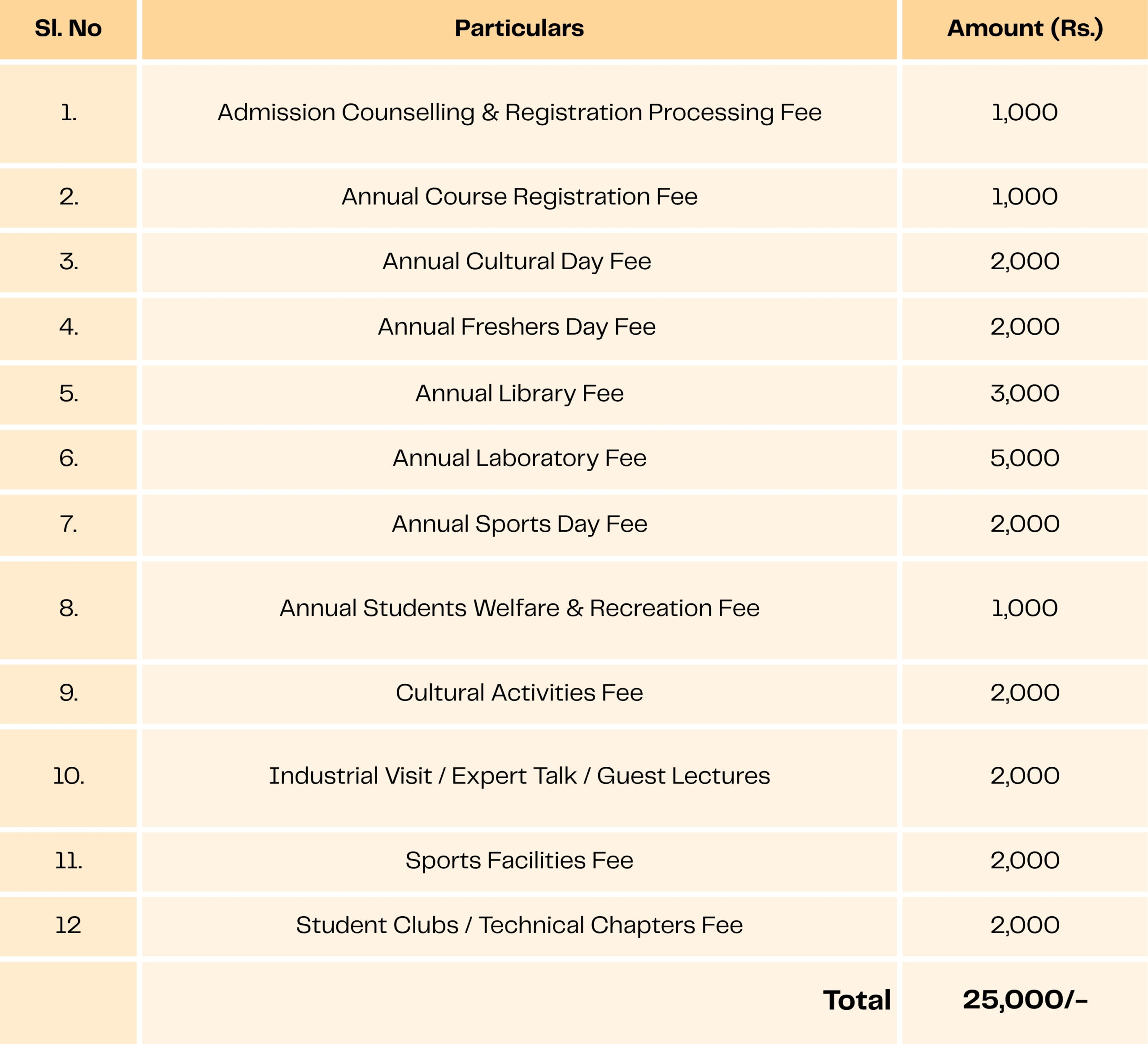This screenshot has width=1148, height=1044.
Task: Click the Sl. No column header
Action: tap(68, 28)
